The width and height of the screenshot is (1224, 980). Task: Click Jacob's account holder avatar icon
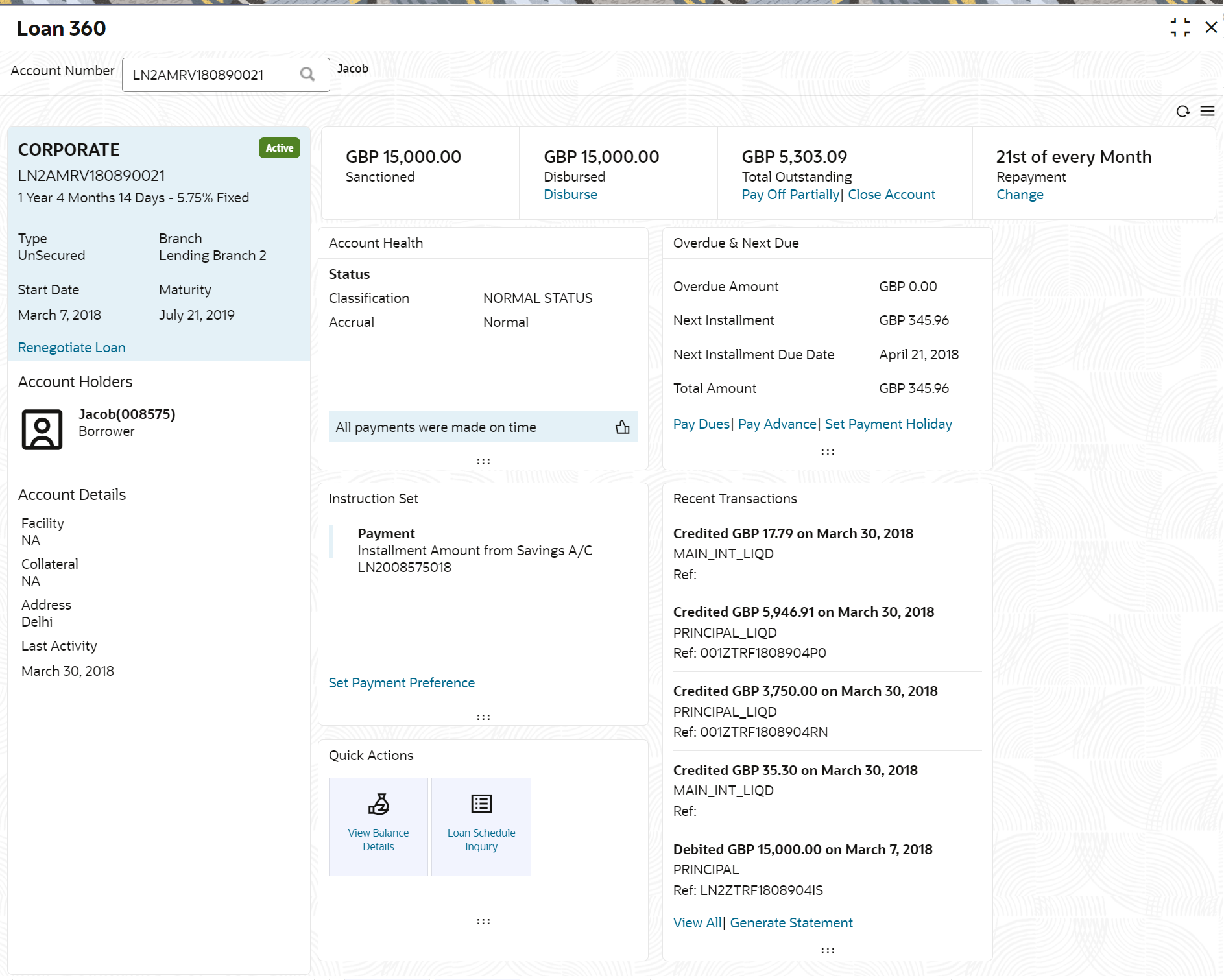coord(42,429)
